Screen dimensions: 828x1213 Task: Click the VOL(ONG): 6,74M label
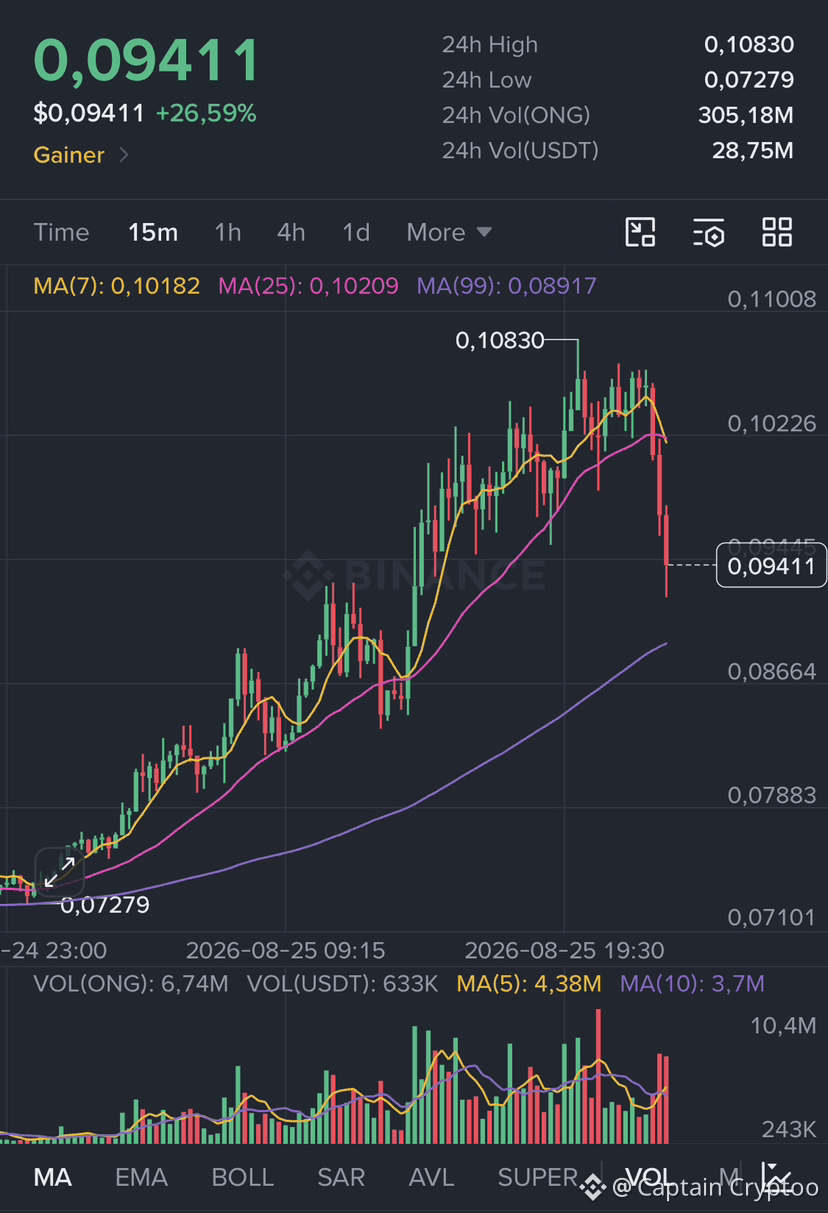(x=131, y=984)
